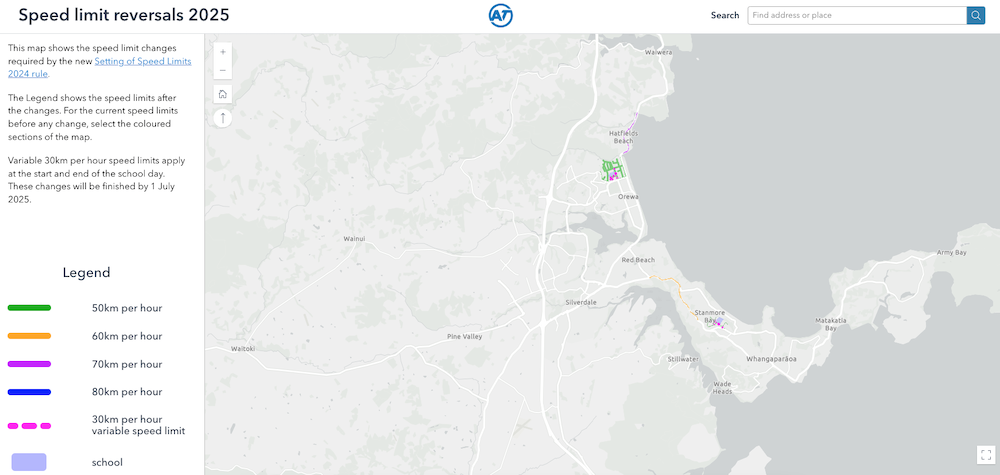Click the dashed pink 30km variable swatch
Image resolution: width=1000 pixels, height=475 pixels.
[29, 426]
